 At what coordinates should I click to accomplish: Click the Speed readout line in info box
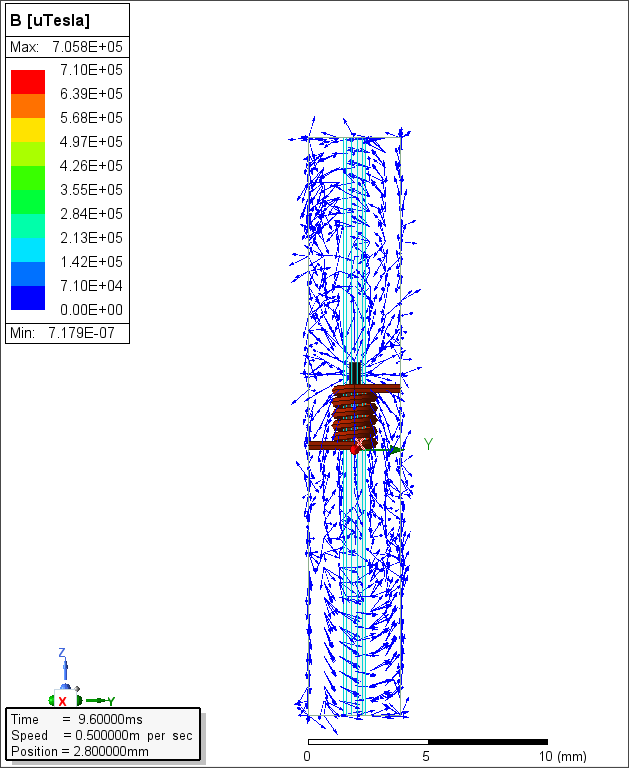point(102,735)
